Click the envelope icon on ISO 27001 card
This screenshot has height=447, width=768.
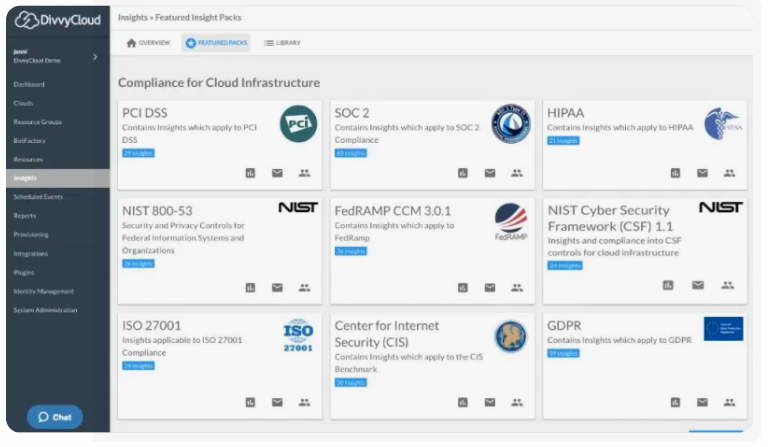click(277, 402)
